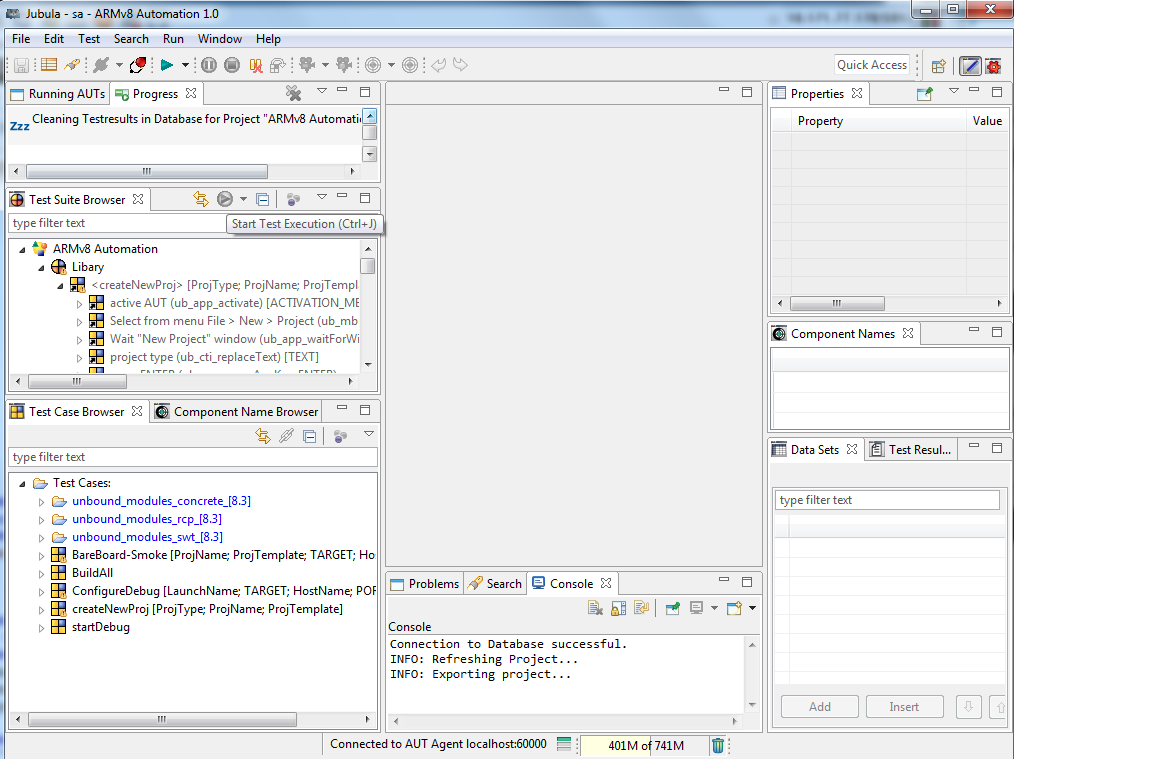The width and height of the screenshot is (1152, 759).
Task: Toggle Link with Editor in Test Case Browser
Action: pyautogui.click(x=263, y=436)
